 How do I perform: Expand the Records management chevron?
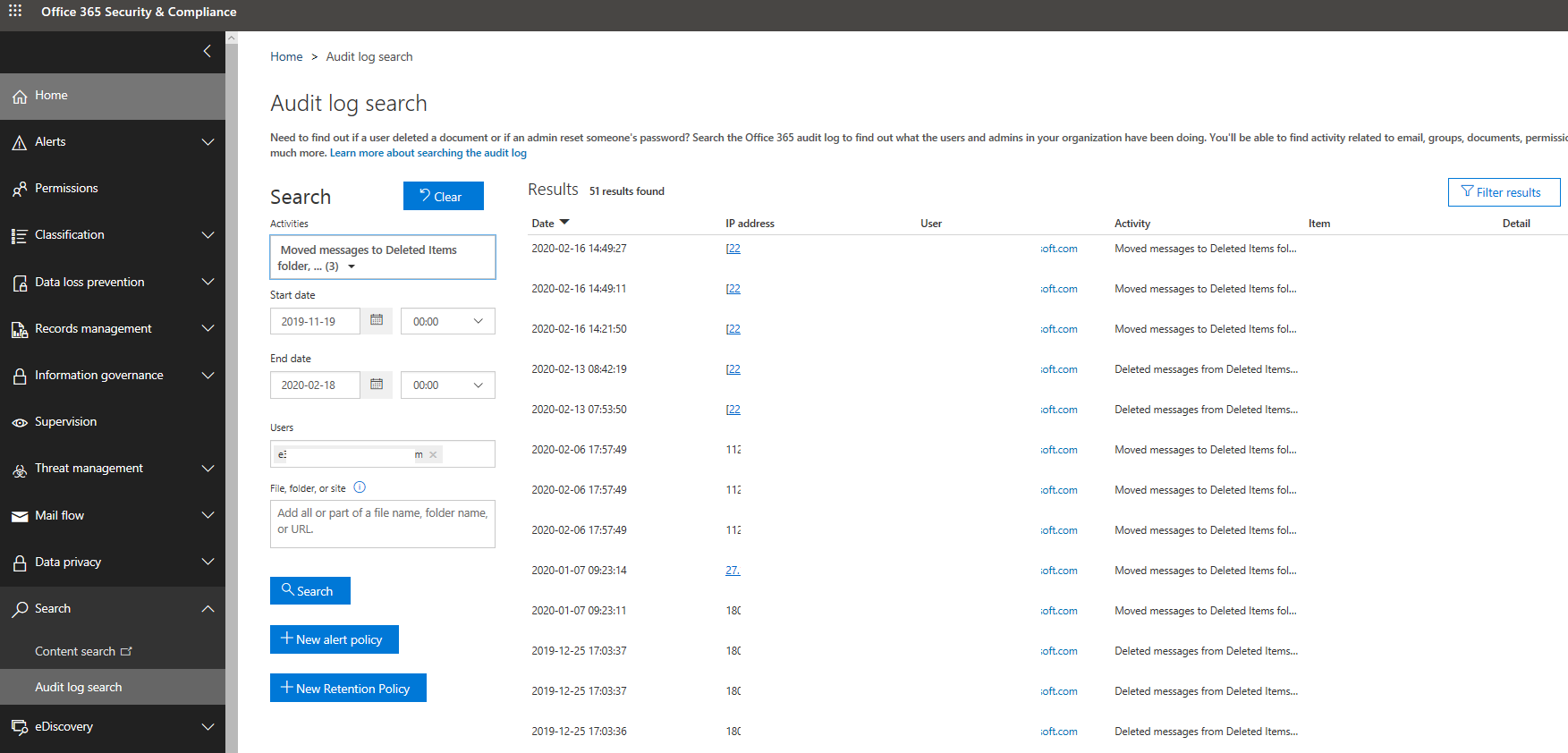(x=208, y=328)
